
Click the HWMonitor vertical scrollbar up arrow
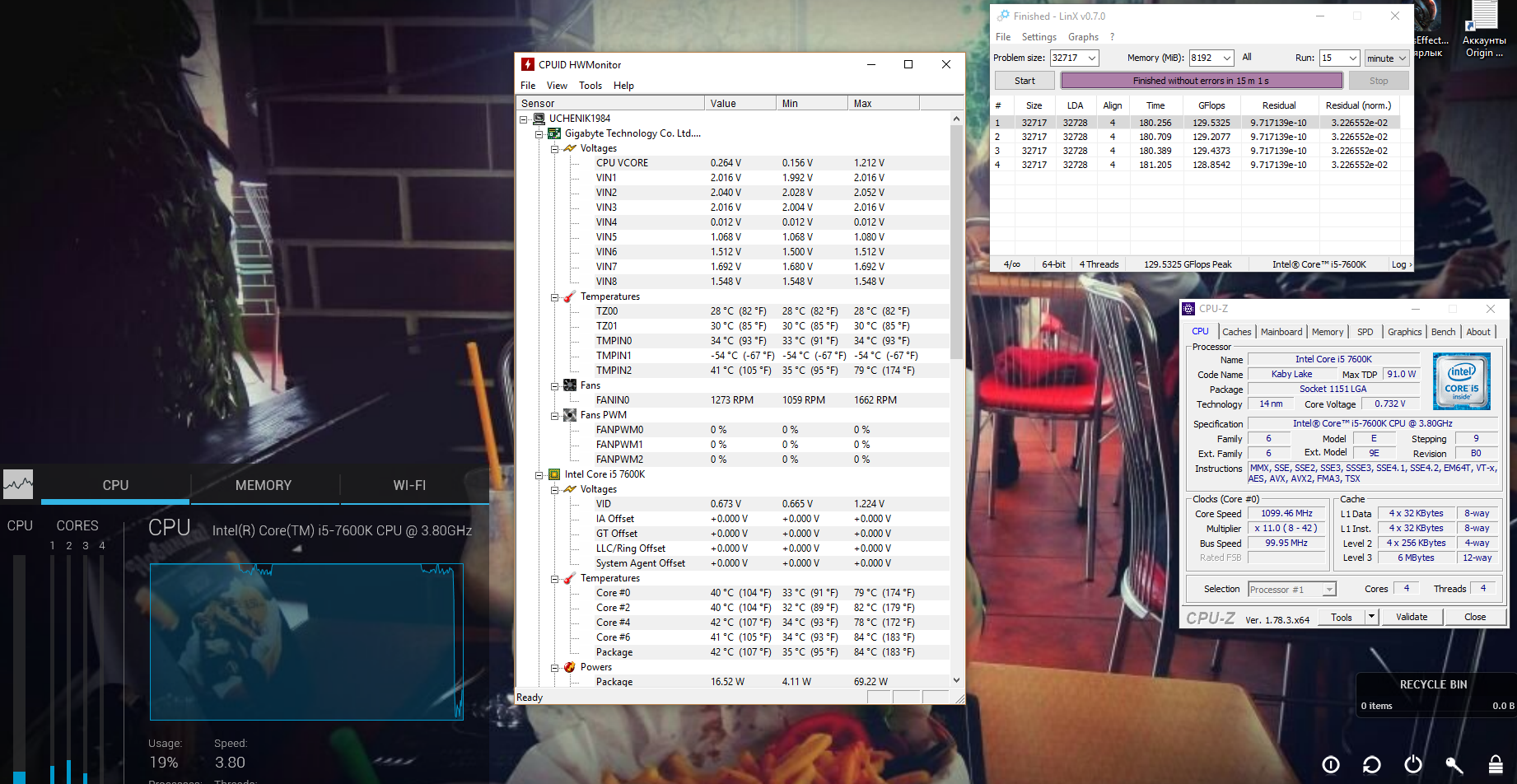956,119
